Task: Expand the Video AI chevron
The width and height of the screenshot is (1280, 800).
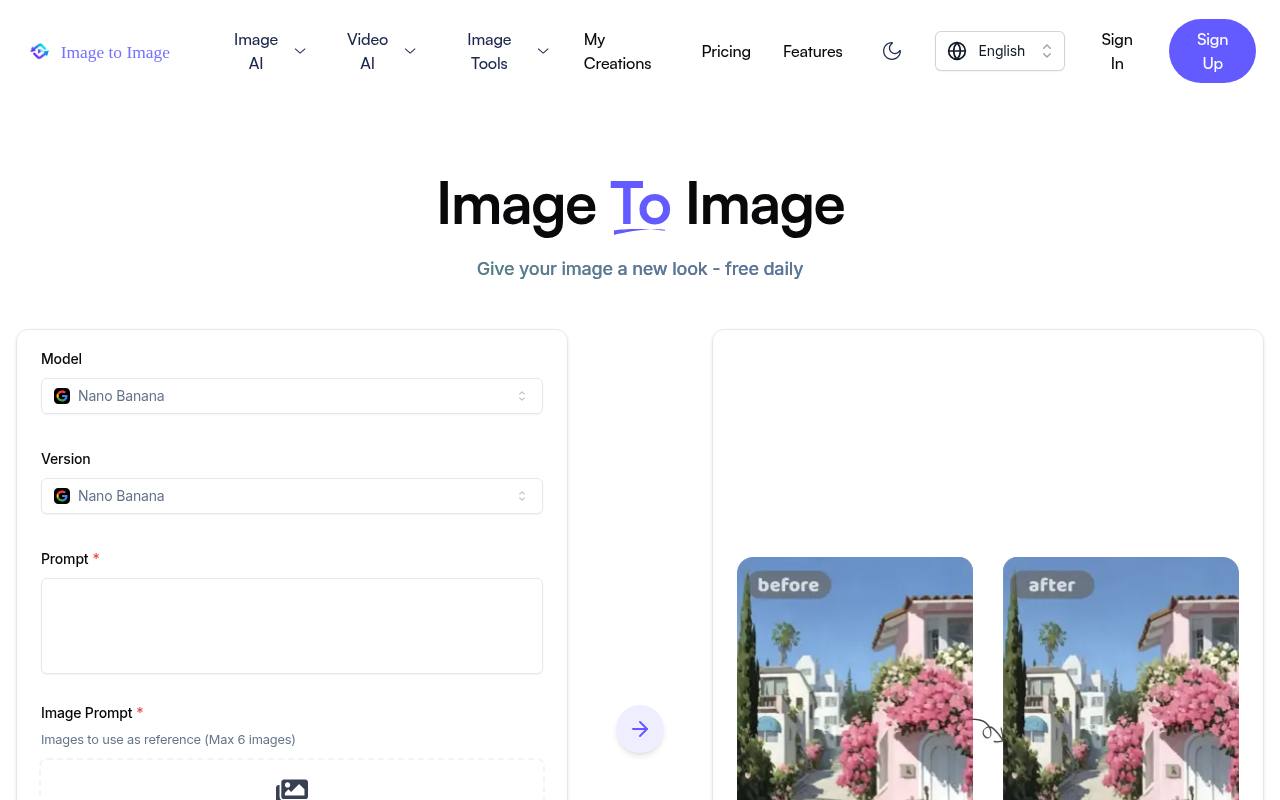Action: point(410,51)
